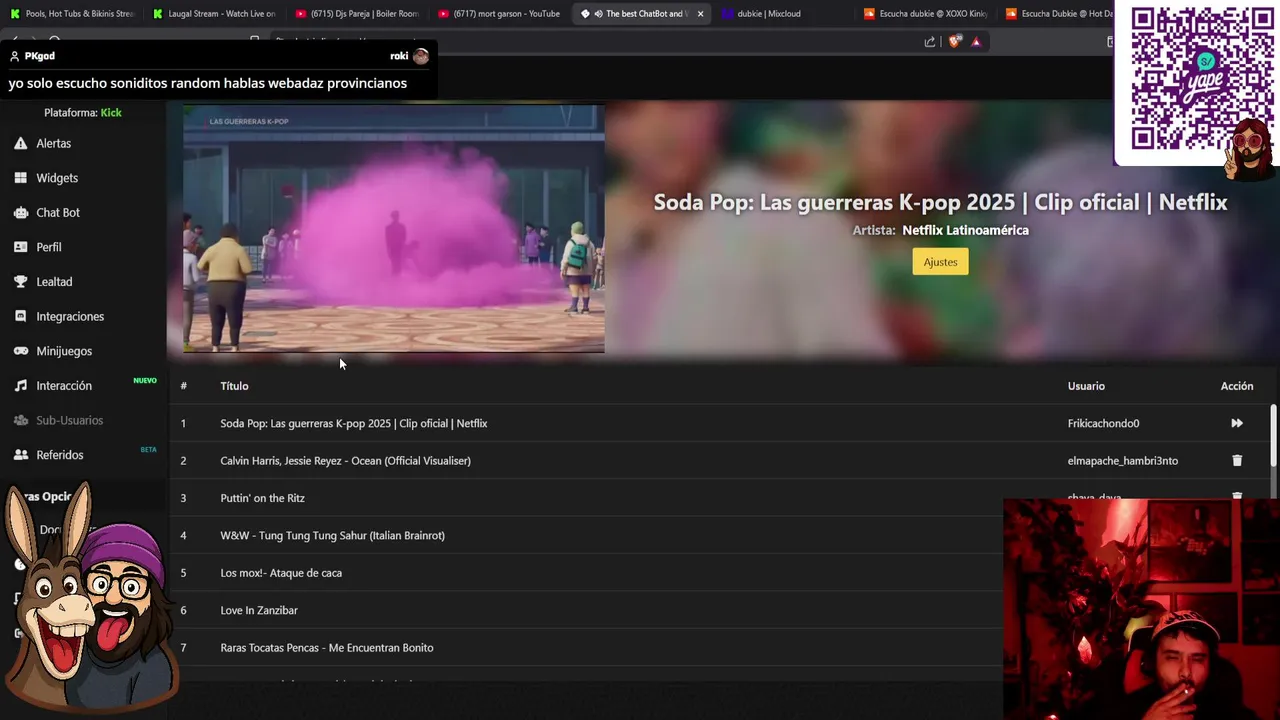Open Lealtad menu item

(x=54, y=282)
